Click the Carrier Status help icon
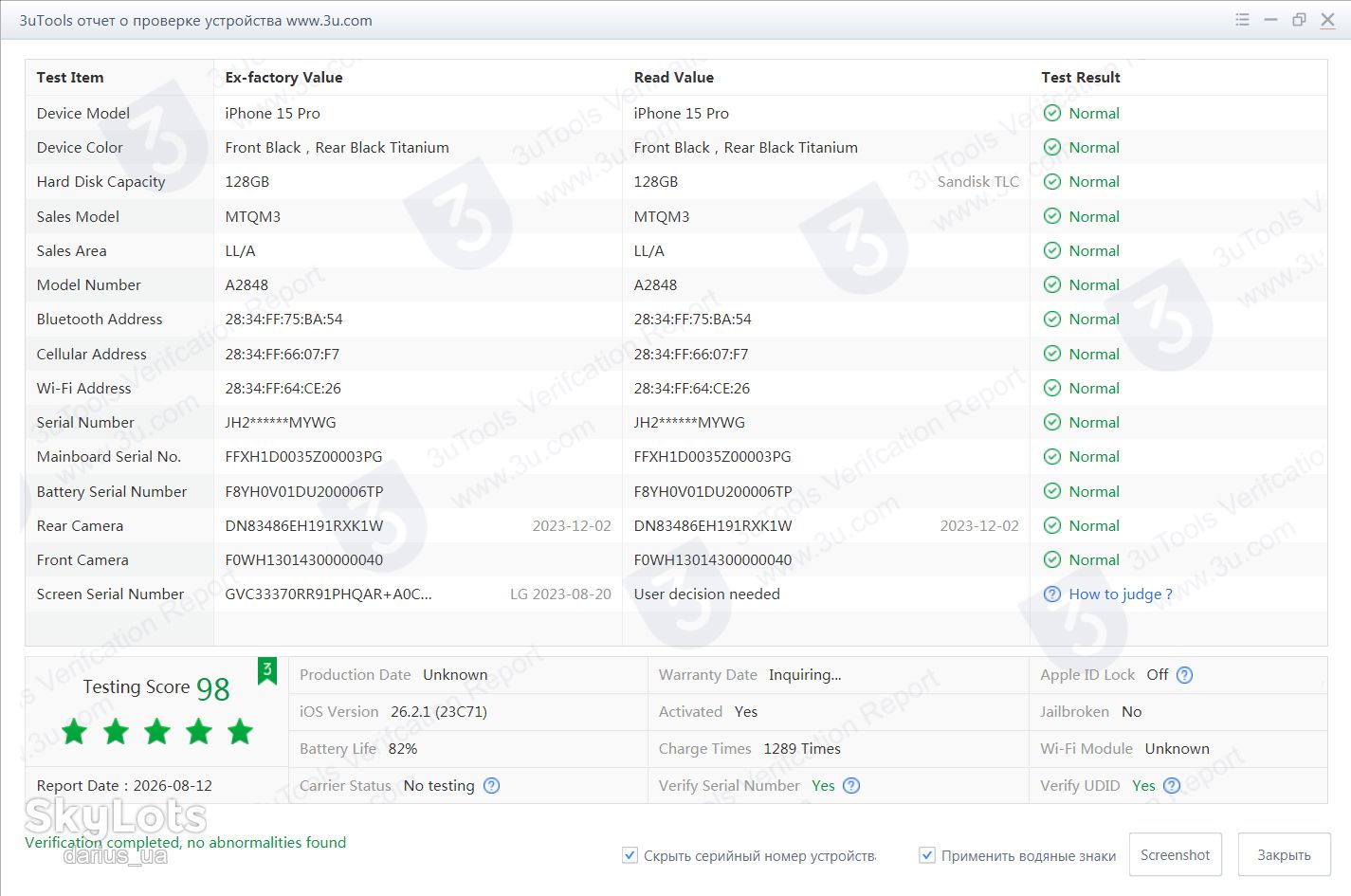 [x=491, y=785]
